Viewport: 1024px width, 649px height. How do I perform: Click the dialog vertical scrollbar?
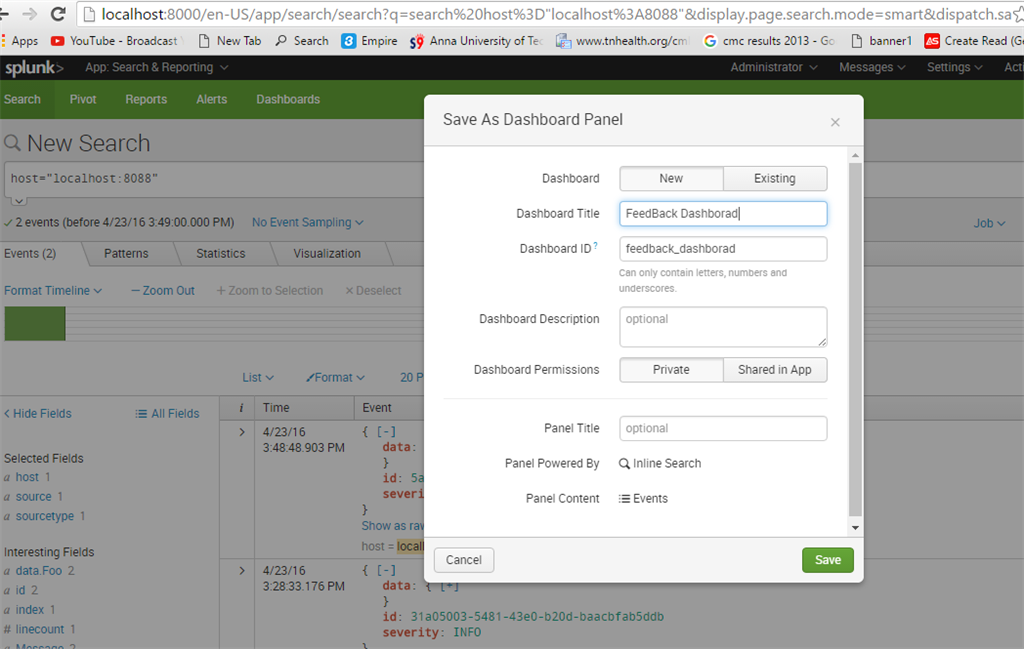(856, 340)
